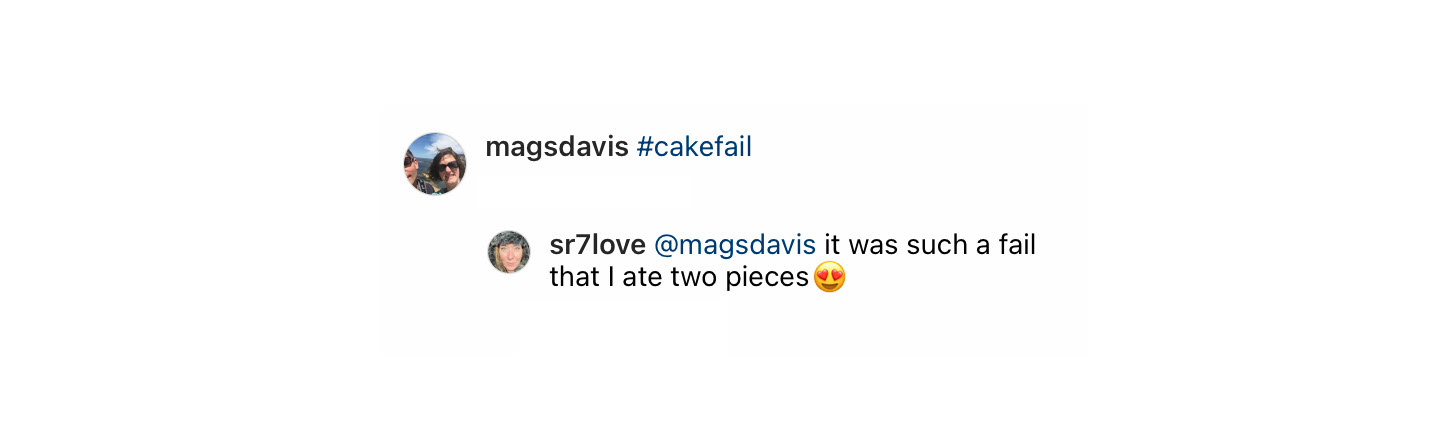The image size is (1440, 432).
Task: Follow the @magsdavis mention link
Action: [735, 245]
